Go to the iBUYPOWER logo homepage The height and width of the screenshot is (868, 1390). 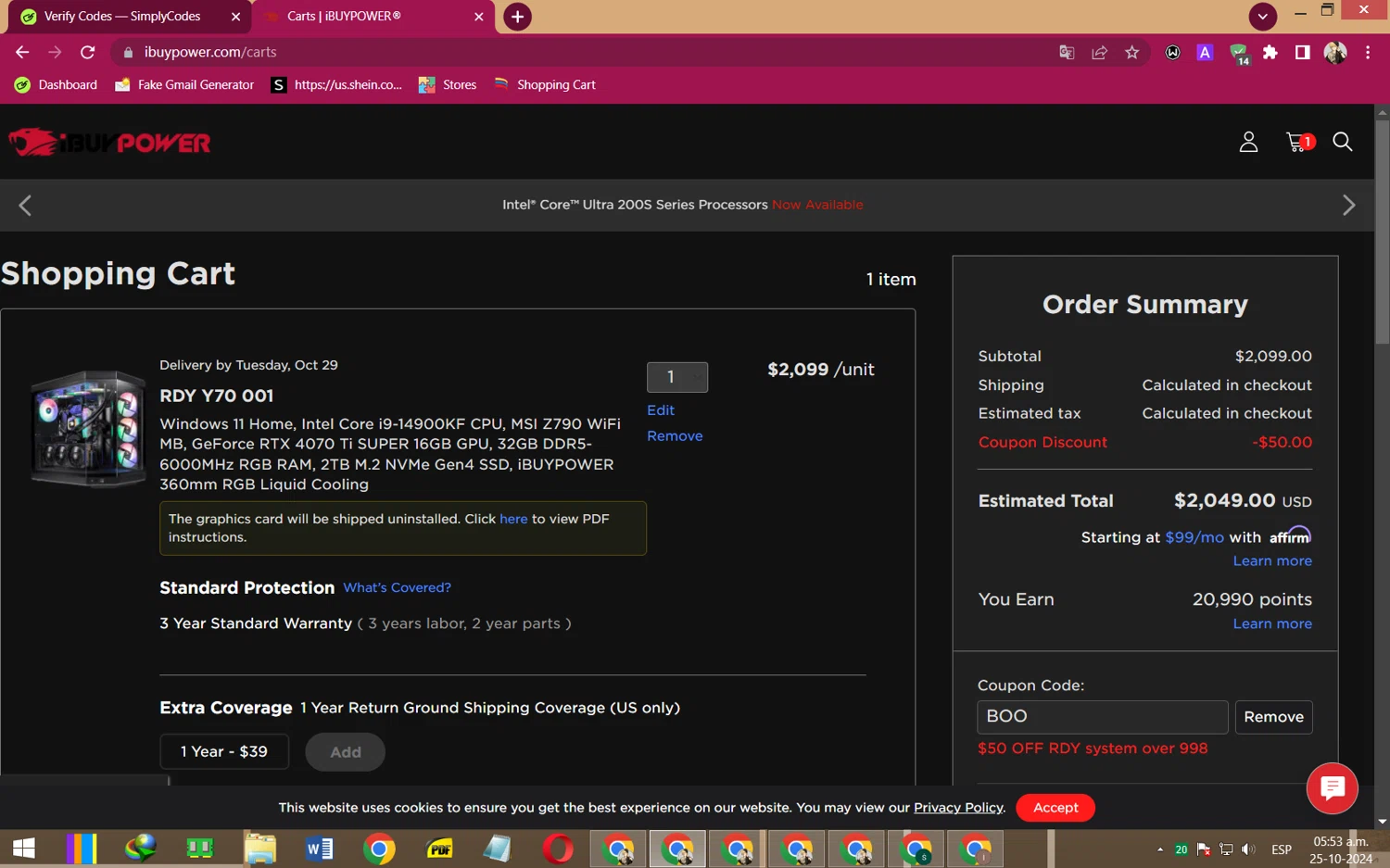click(x=109, y=143)
